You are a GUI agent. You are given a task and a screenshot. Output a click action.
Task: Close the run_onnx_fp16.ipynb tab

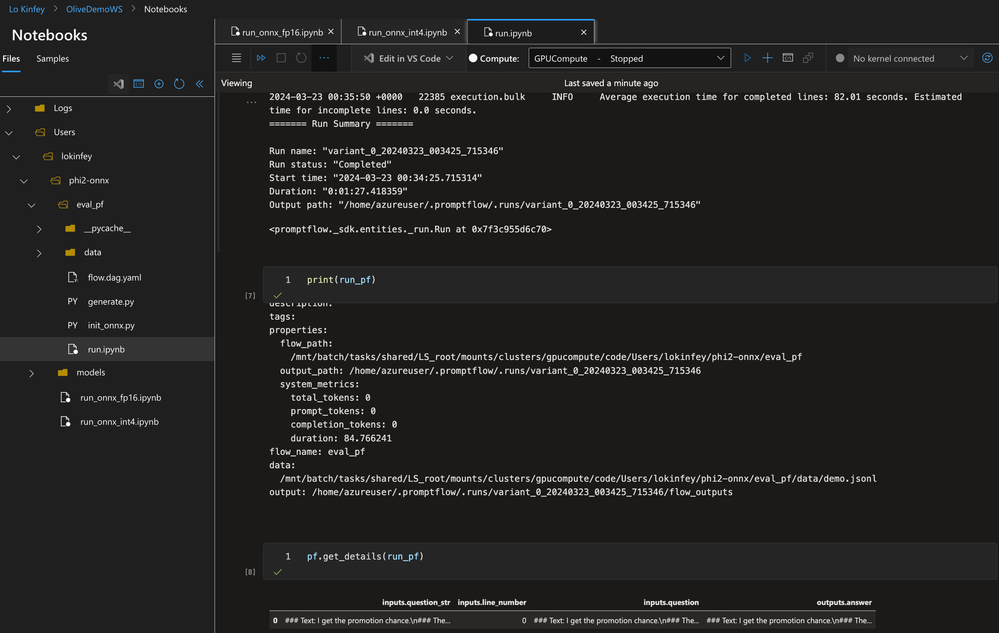[331, 32]
